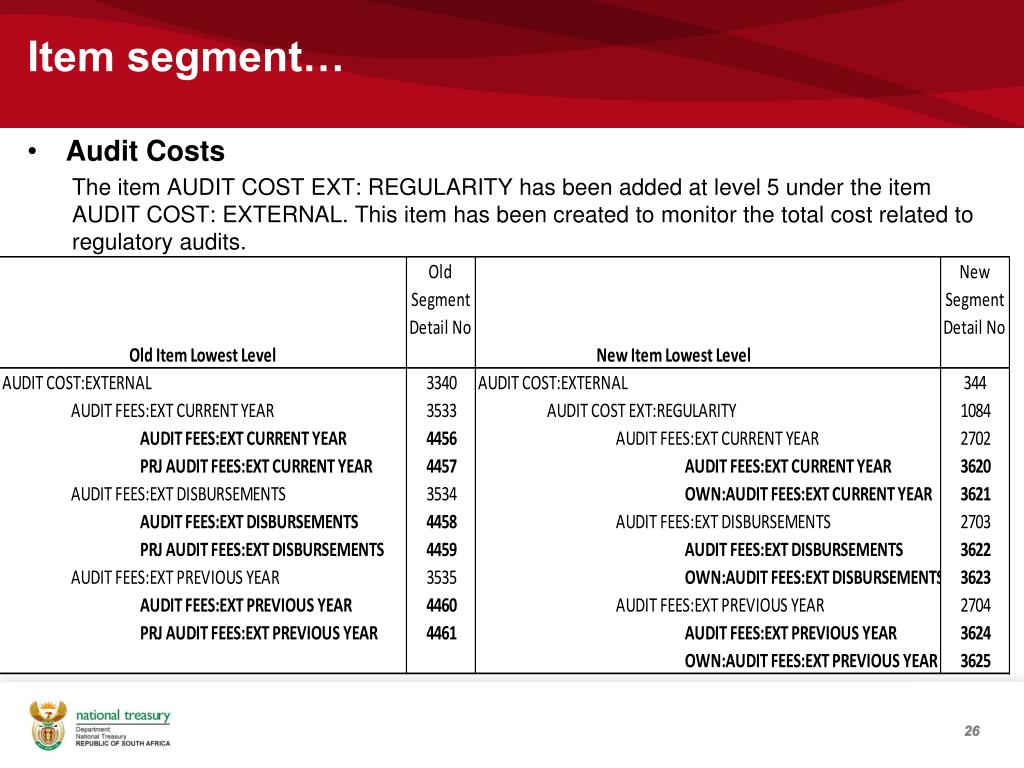1024x768 pixels.
Task: Select 'PRJ AUDIT FEES:EXT PREVIOUS YEAR' item
Action: click(x=259, y=633)
